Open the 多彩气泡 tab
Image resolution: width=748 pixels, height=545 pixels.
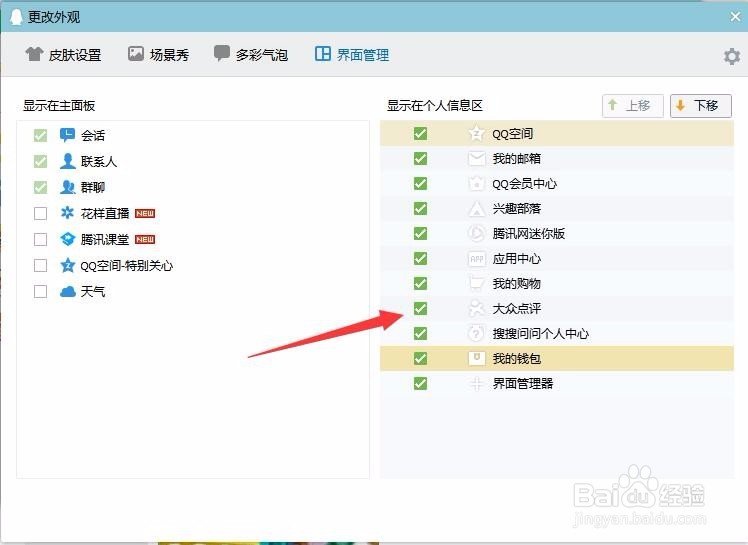[x=250, y=55]
